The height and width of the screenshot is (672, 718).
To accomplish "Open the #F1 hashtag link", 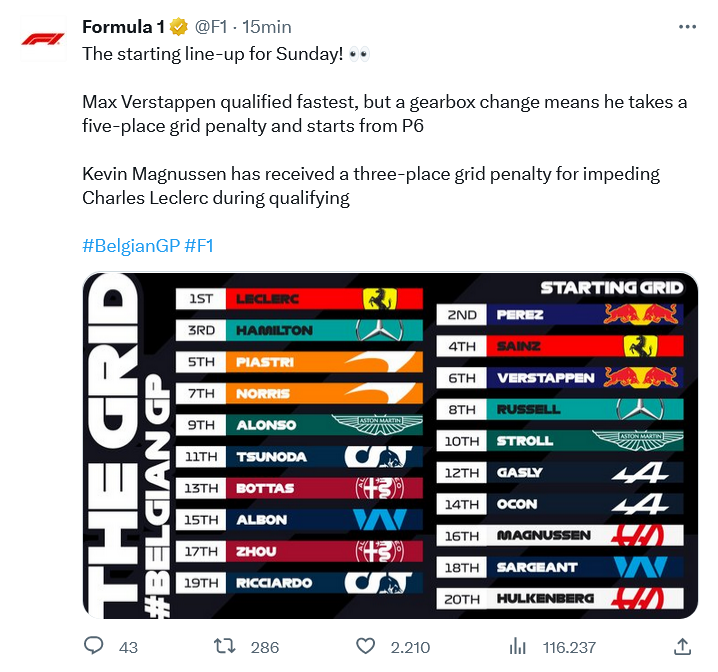I will click(200, 246).
